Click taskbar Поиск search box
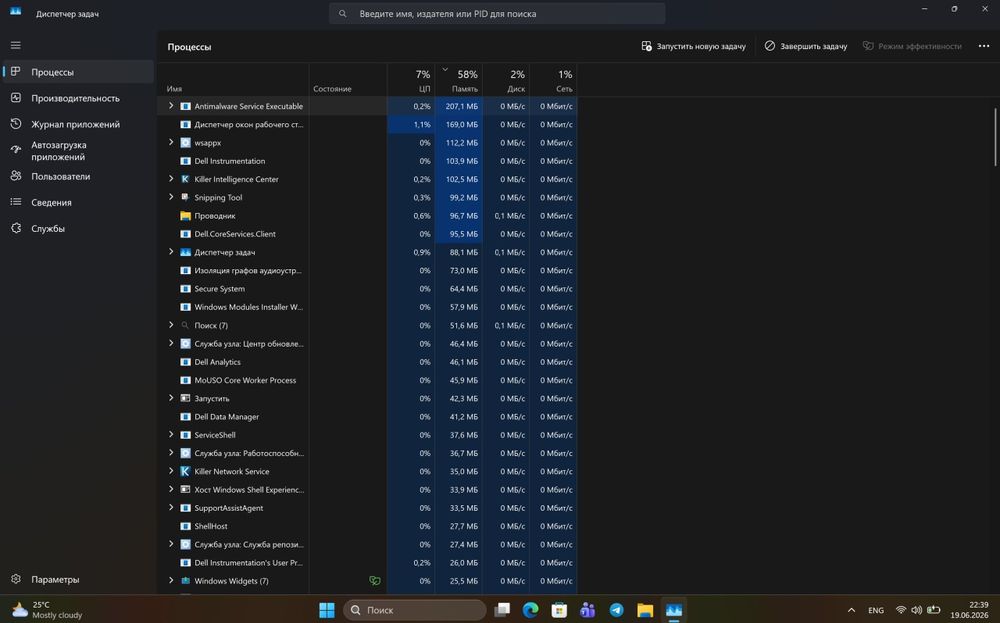The width and height of the screenshot is (1000, 623). click(415, 610)
